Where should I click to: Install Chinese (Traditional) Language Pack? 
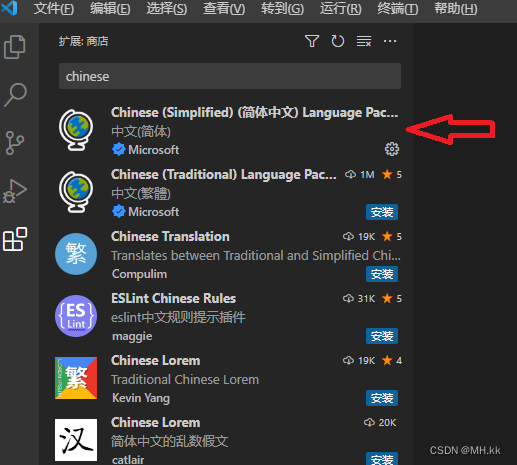click(382, 212)
